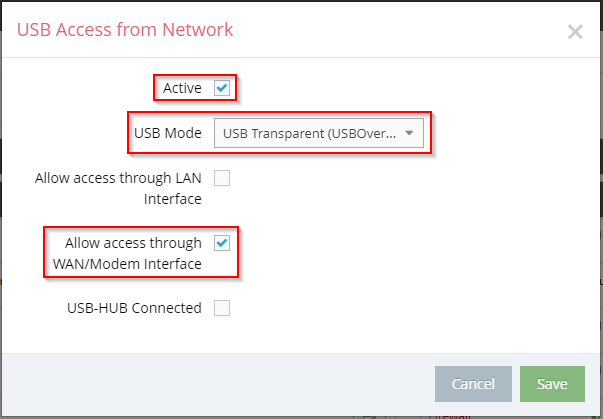
Task: Tick the USB-HUB Connected checkbox
Action: 222,308
